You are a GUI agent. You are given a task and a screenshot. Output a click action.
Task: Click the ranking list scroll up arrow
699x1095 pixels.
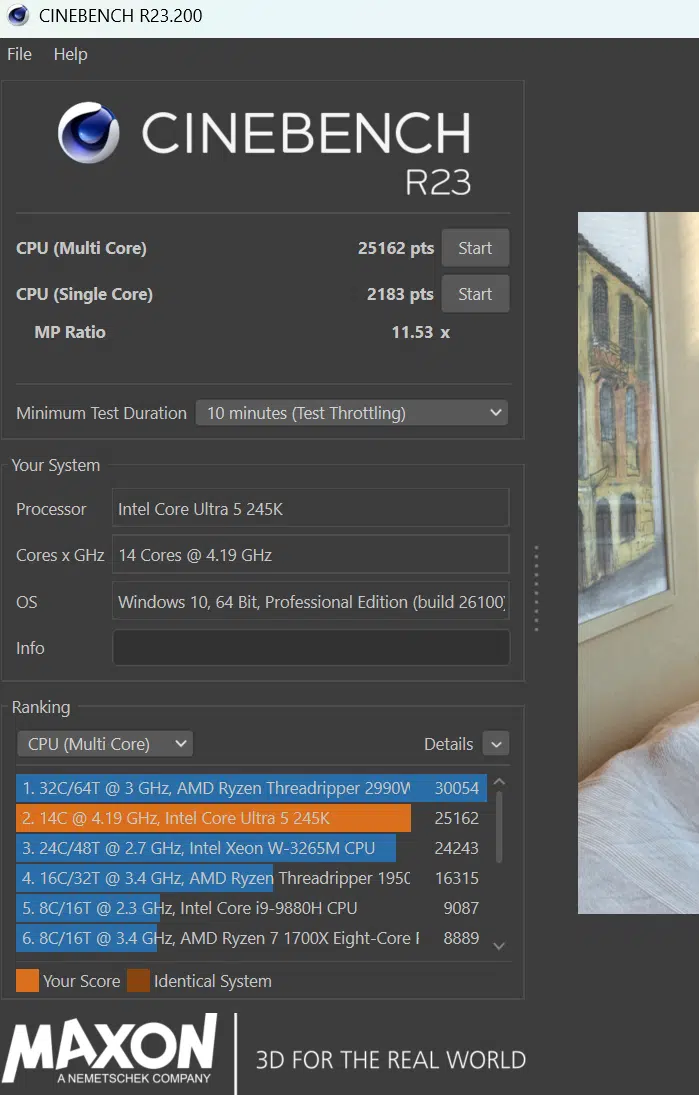499,782
